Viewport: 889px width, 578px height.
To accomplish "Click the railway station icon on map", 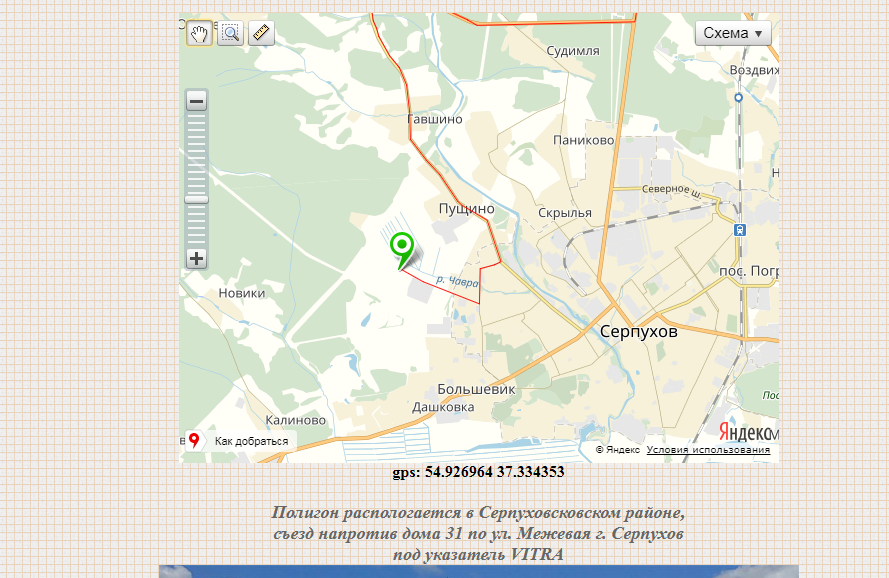I will [x=740, y=229].
